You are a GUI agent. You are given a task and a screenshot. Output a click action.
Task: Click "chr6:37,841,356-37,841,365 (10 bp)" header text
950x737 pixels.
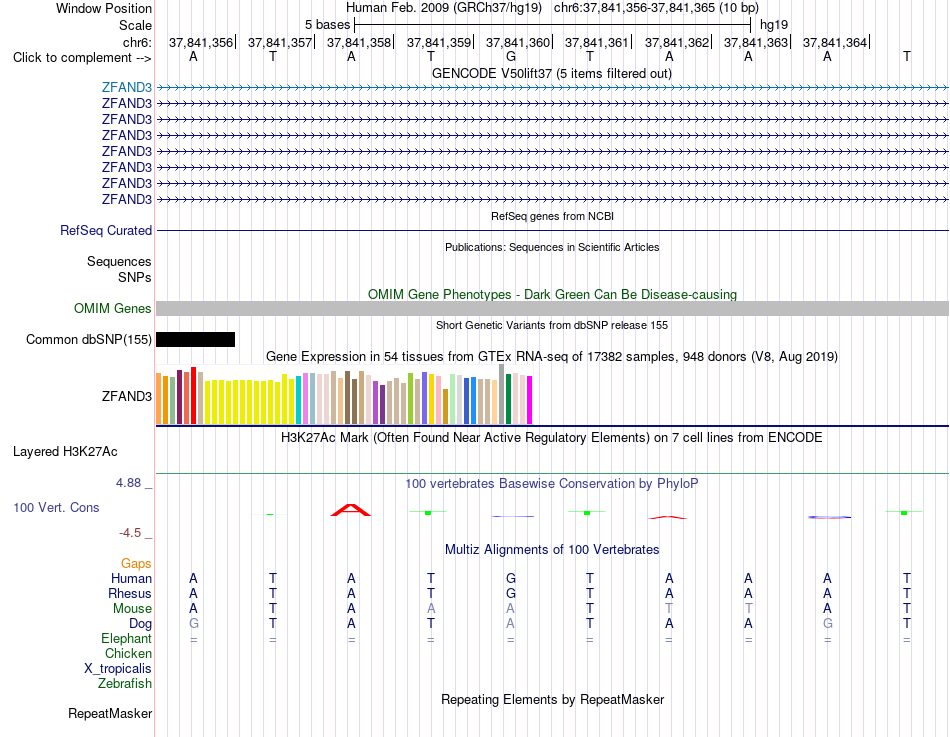point(656,8)
